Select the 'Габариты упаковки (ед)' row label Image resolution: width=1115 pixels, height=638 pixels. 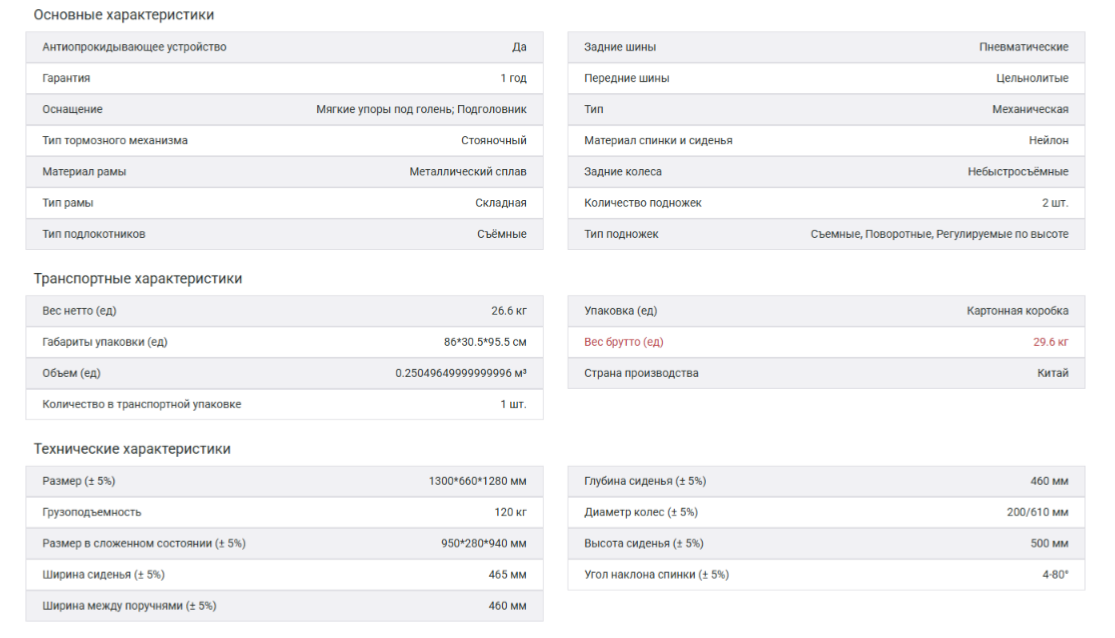[104, 342]
